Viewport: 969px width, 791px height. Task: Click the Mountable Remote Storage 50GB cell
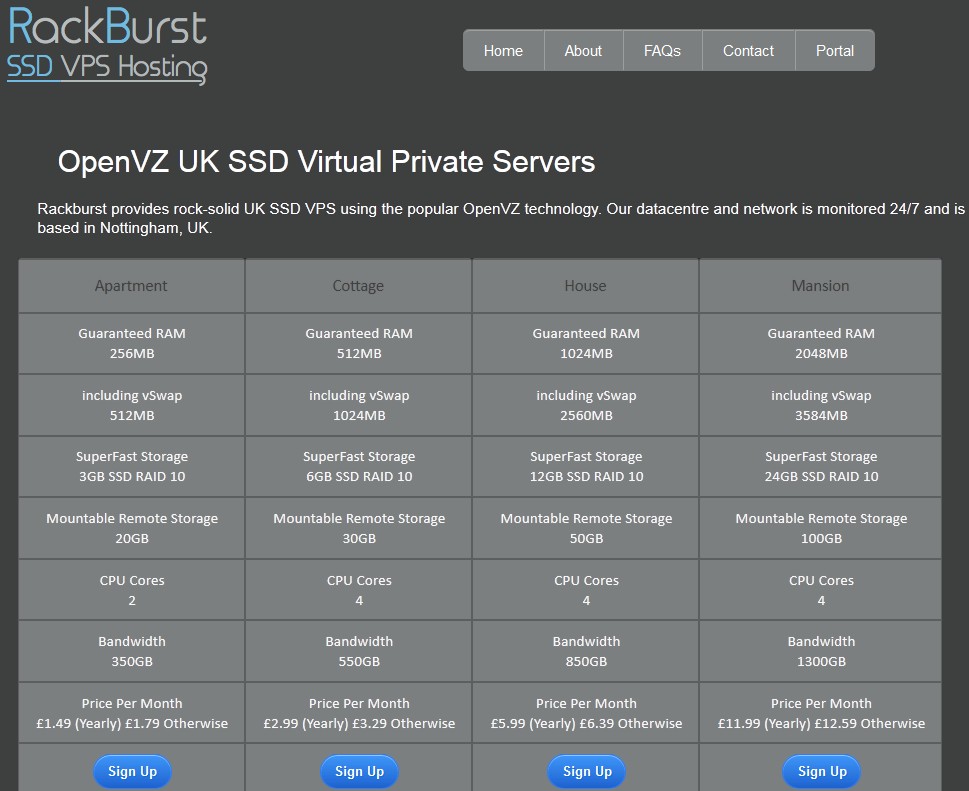(586, 528)
